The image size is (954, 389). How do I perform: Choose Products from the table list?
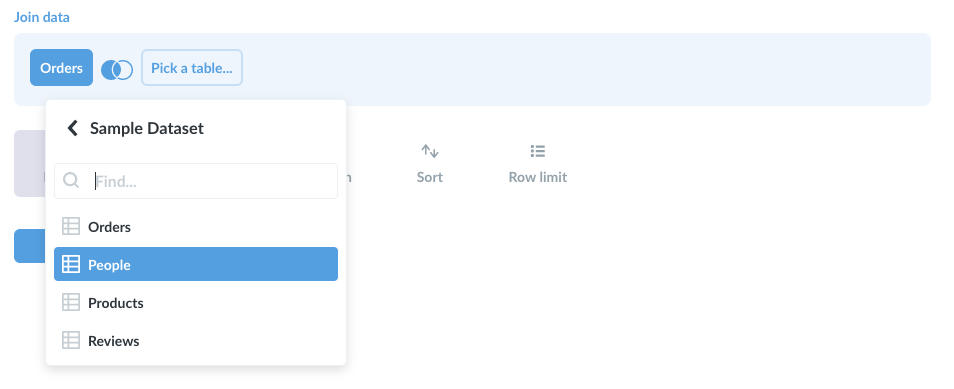[196, 303]
